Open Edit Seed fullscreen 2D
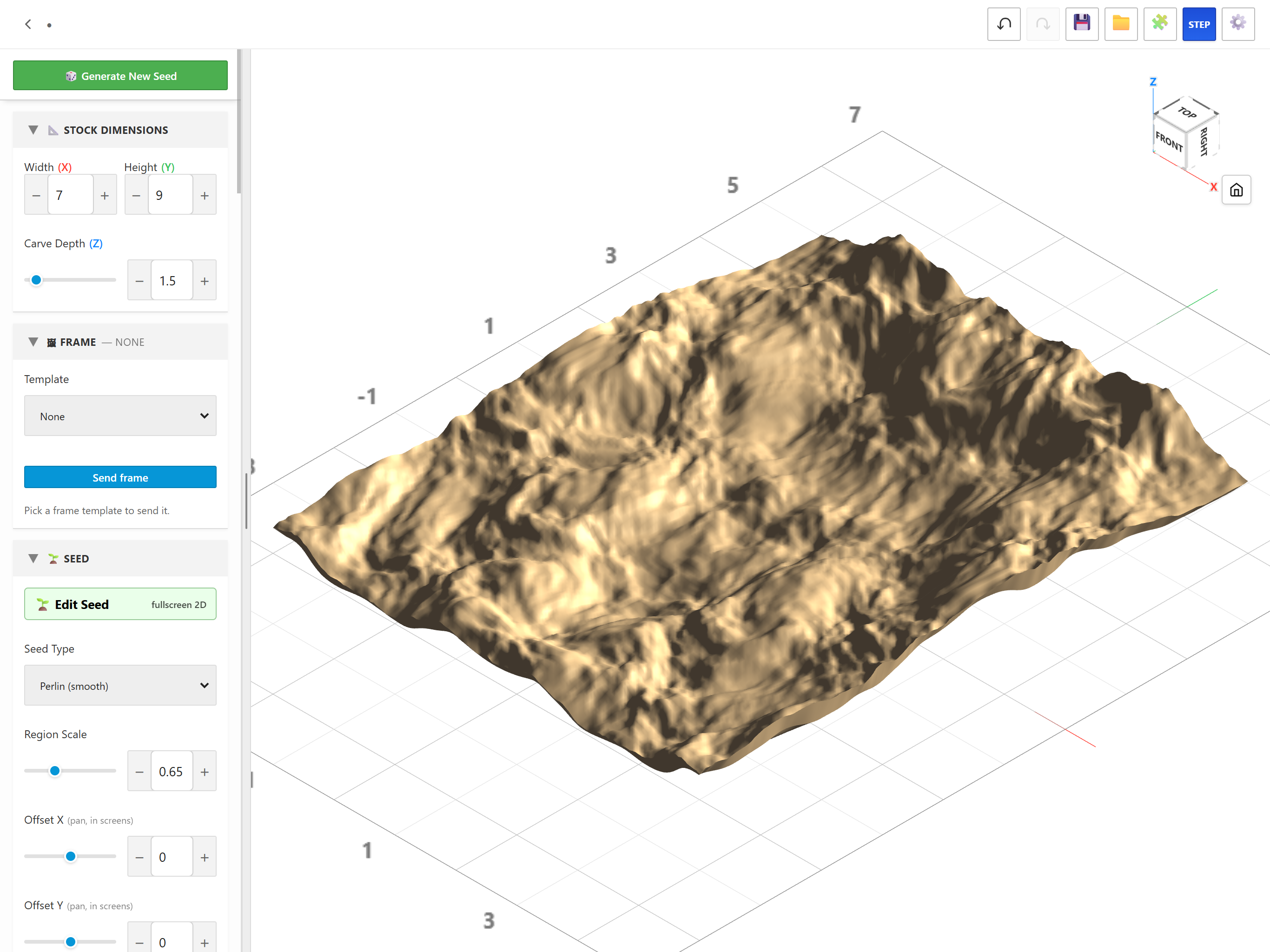 point(120,604)
